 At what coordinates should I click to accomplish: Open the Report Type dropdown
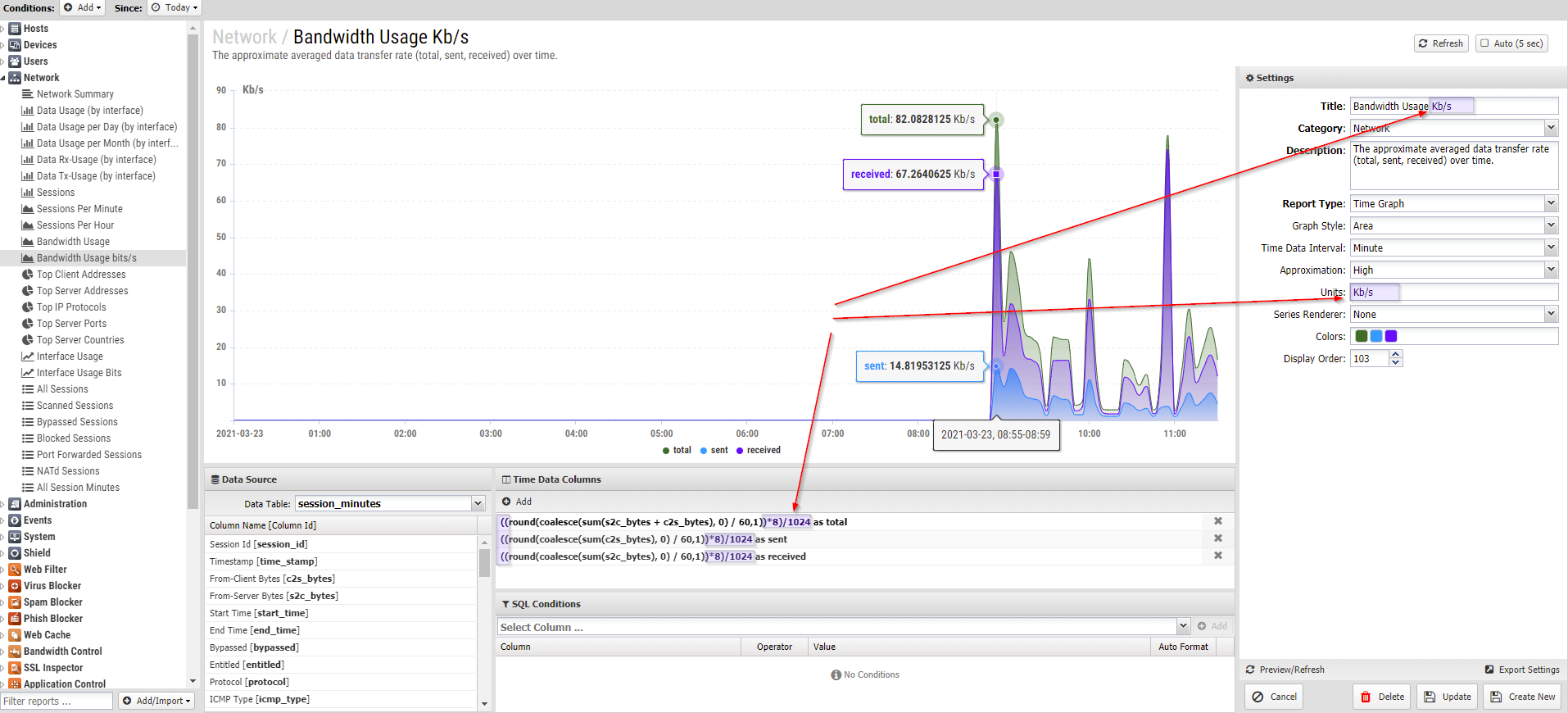1551,203
